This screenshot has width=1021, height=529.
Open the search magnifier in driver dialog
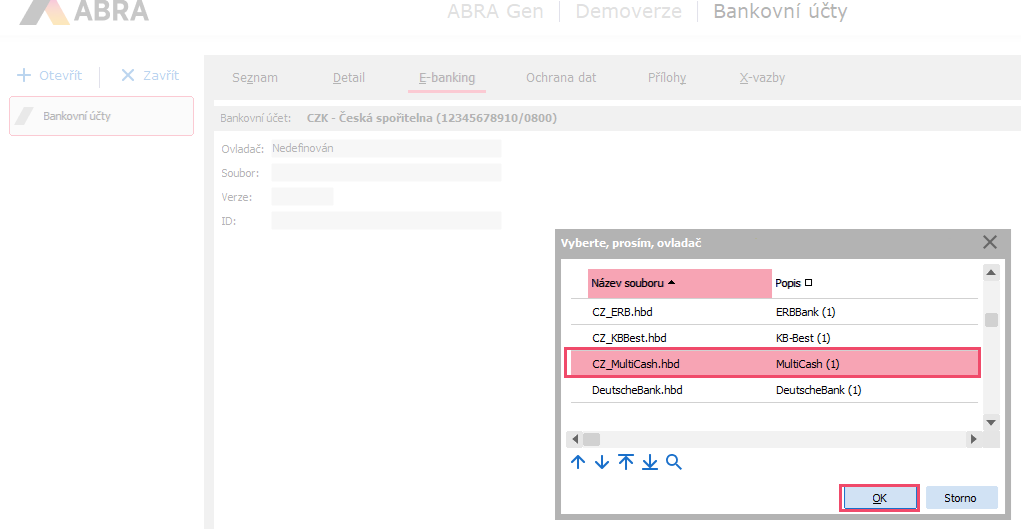point(674,463)
